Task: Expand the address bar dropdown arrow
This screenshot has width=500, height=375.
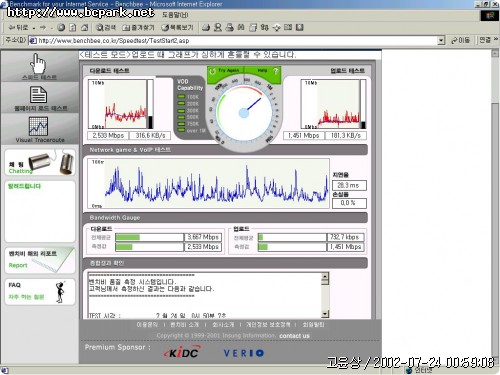Action: click(441, 41)
